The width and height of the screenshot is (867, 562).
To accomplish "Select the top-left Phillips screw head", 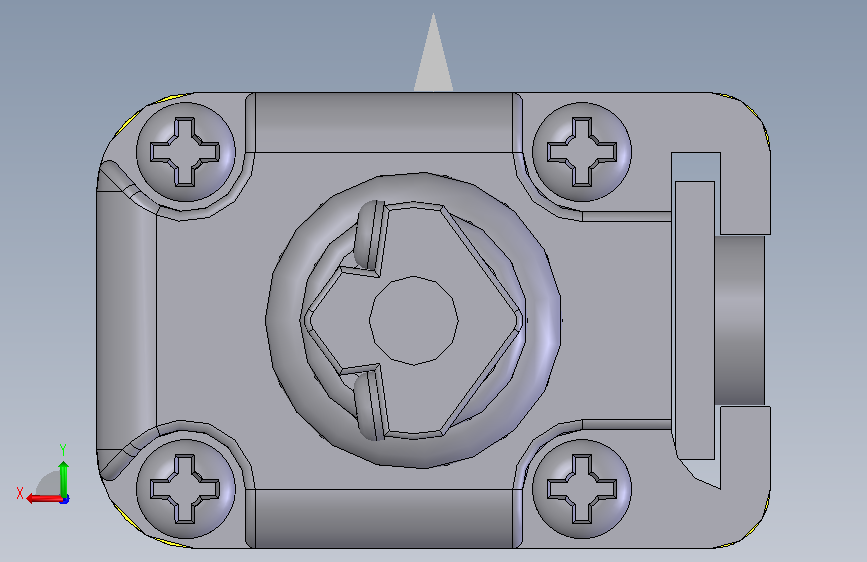I will [186, 152].
